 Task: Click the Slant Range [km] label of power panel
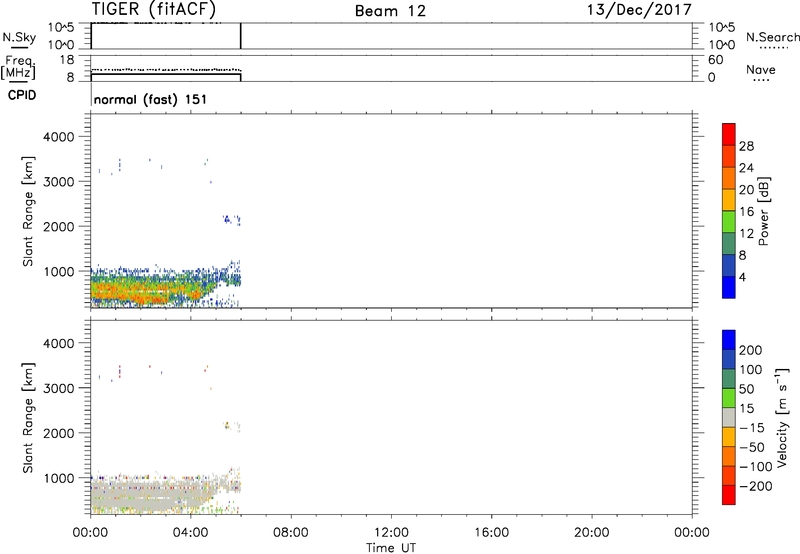pos(28,212)
